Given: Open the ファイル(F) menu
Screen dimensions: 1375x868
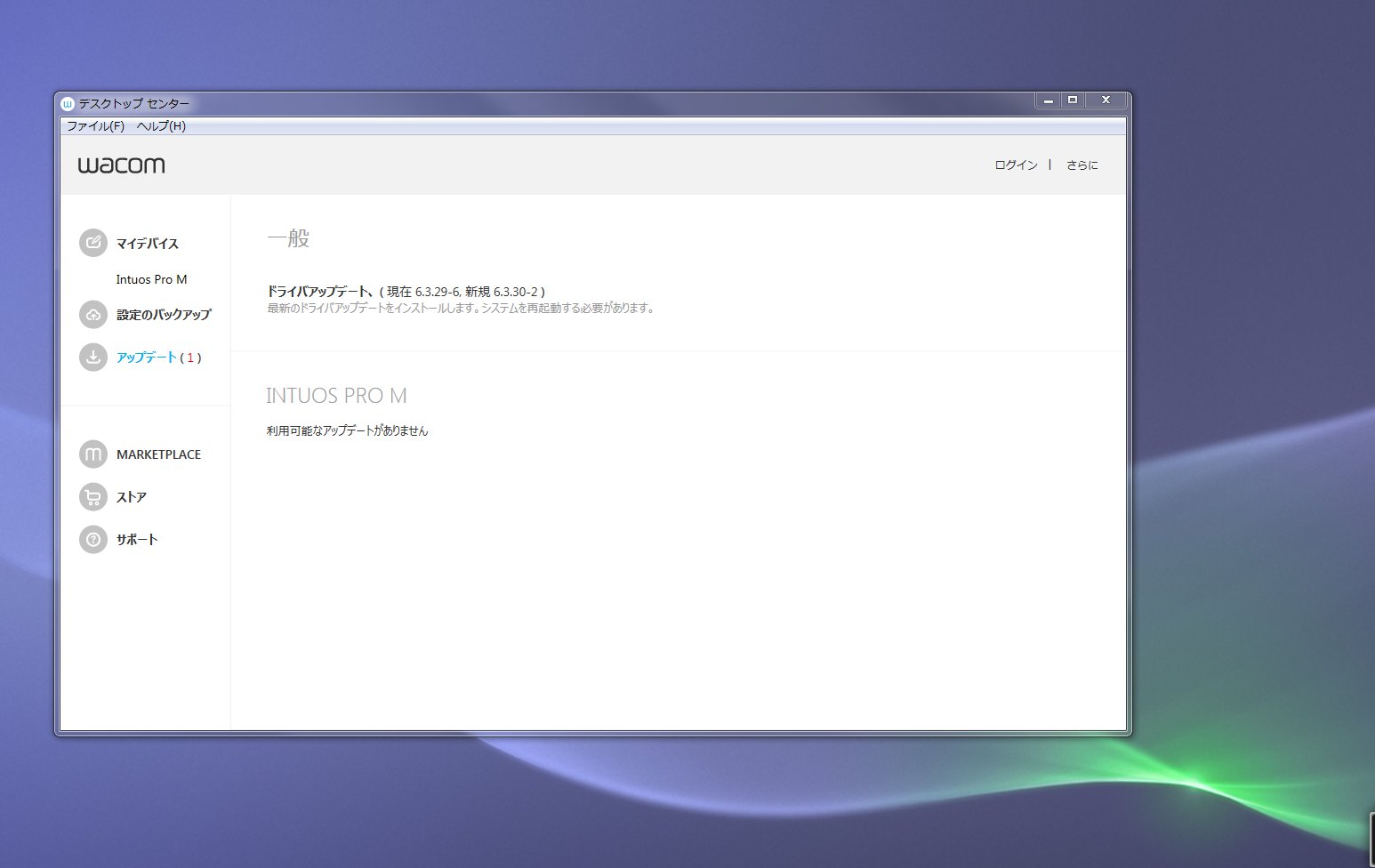Looking at the screenshot, I should 95,126.
